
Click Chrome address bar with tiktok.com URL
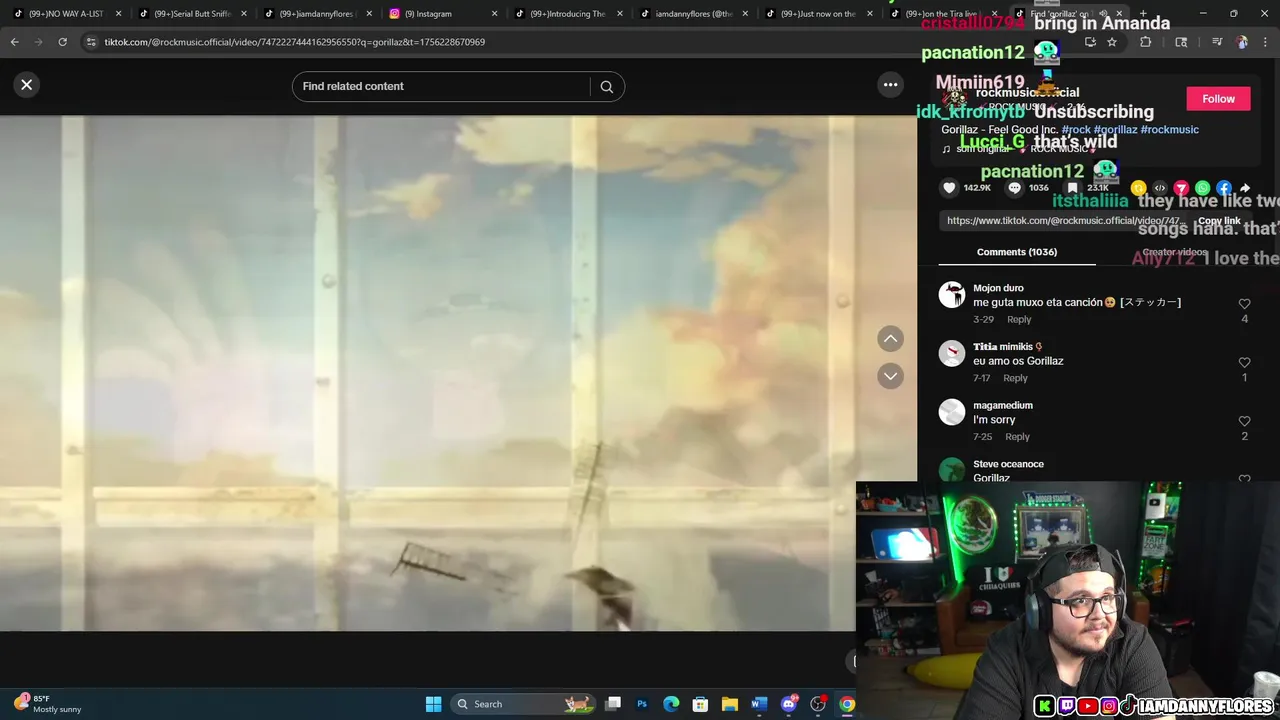[580, 42]
